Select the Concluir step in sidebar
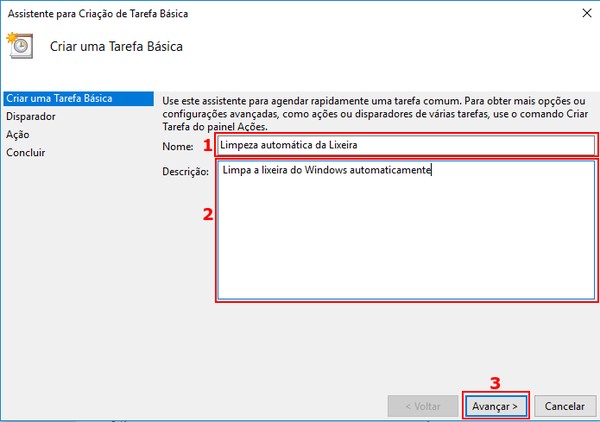 (x=26, y=153)
